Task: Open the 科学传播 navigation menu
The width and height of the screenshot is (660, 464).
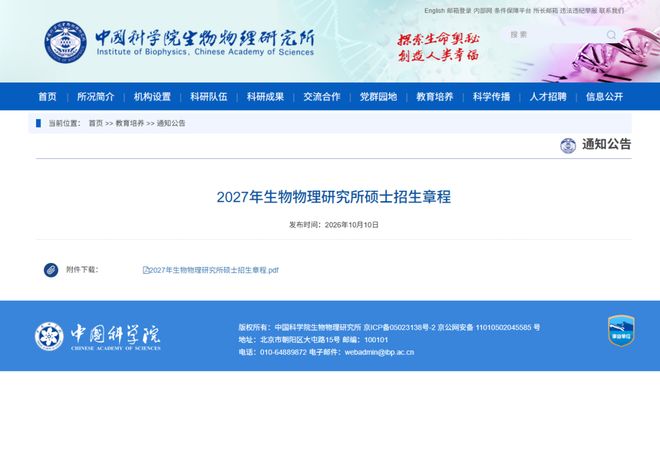Action: click(491, 97)
